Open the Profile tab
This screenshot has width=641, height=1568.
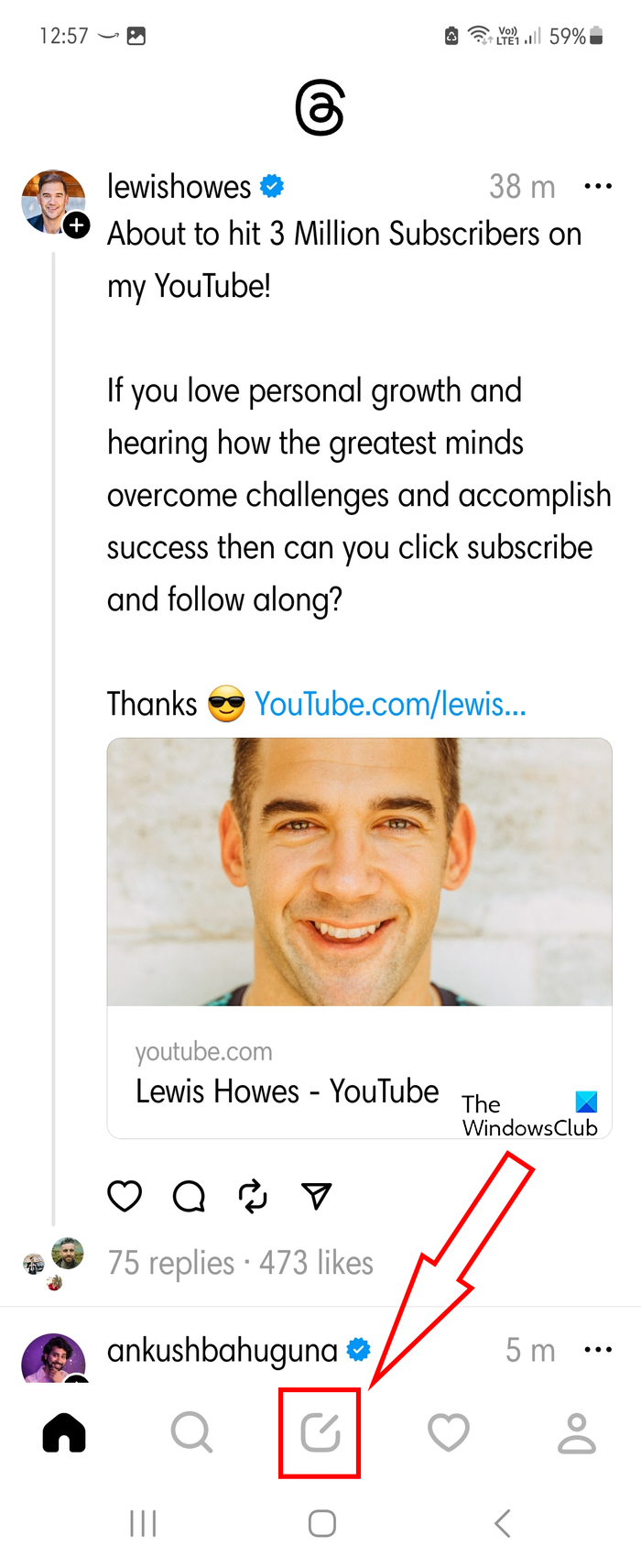click(577, 1432)
